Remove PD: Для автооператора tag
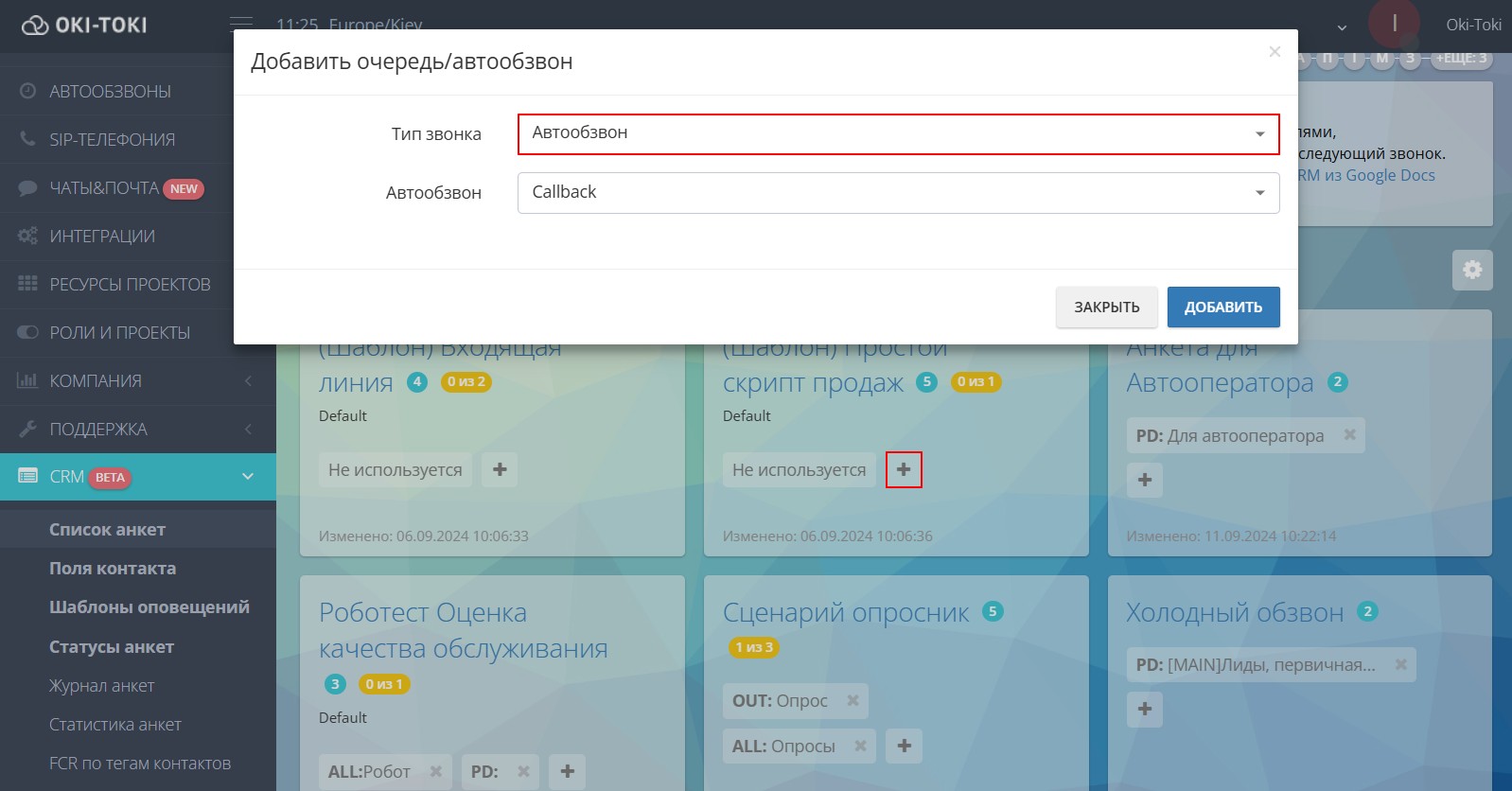 1350,435
